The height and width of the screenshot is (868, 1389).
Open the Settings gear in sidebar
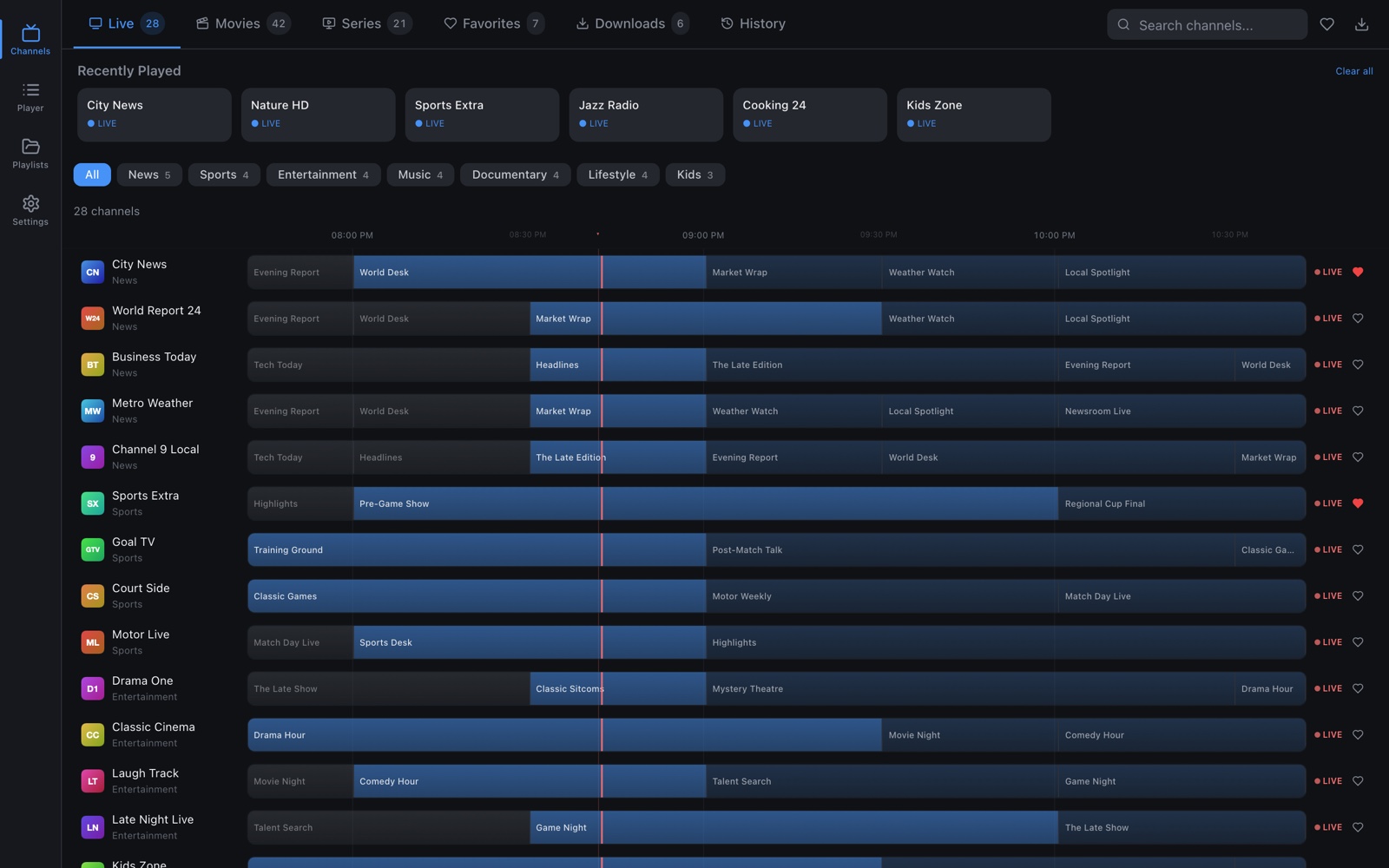coord(30,203)
